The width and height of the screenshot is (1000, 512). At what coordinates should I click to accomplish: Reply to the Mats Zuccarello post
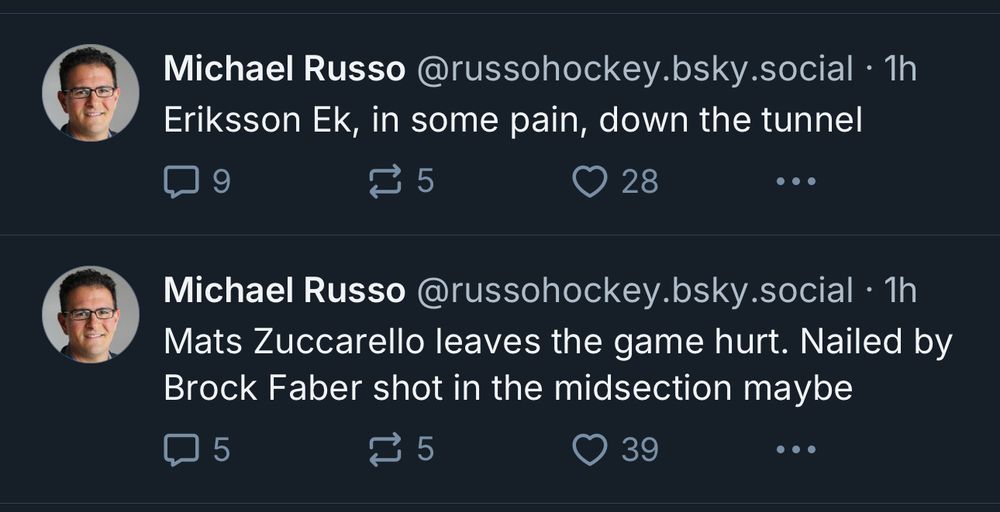point(181,449)
